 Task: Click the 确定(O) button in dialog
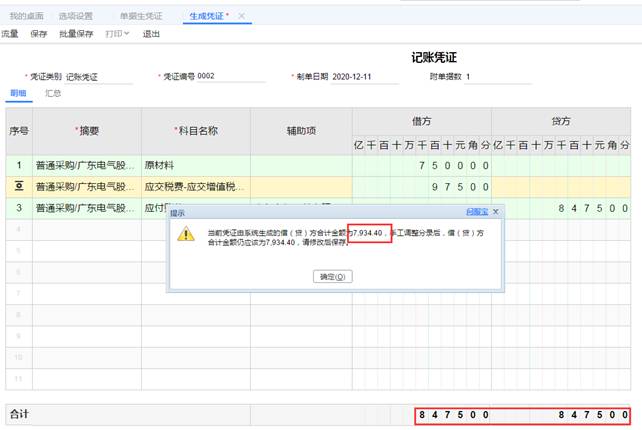click(x=330, y=276)
